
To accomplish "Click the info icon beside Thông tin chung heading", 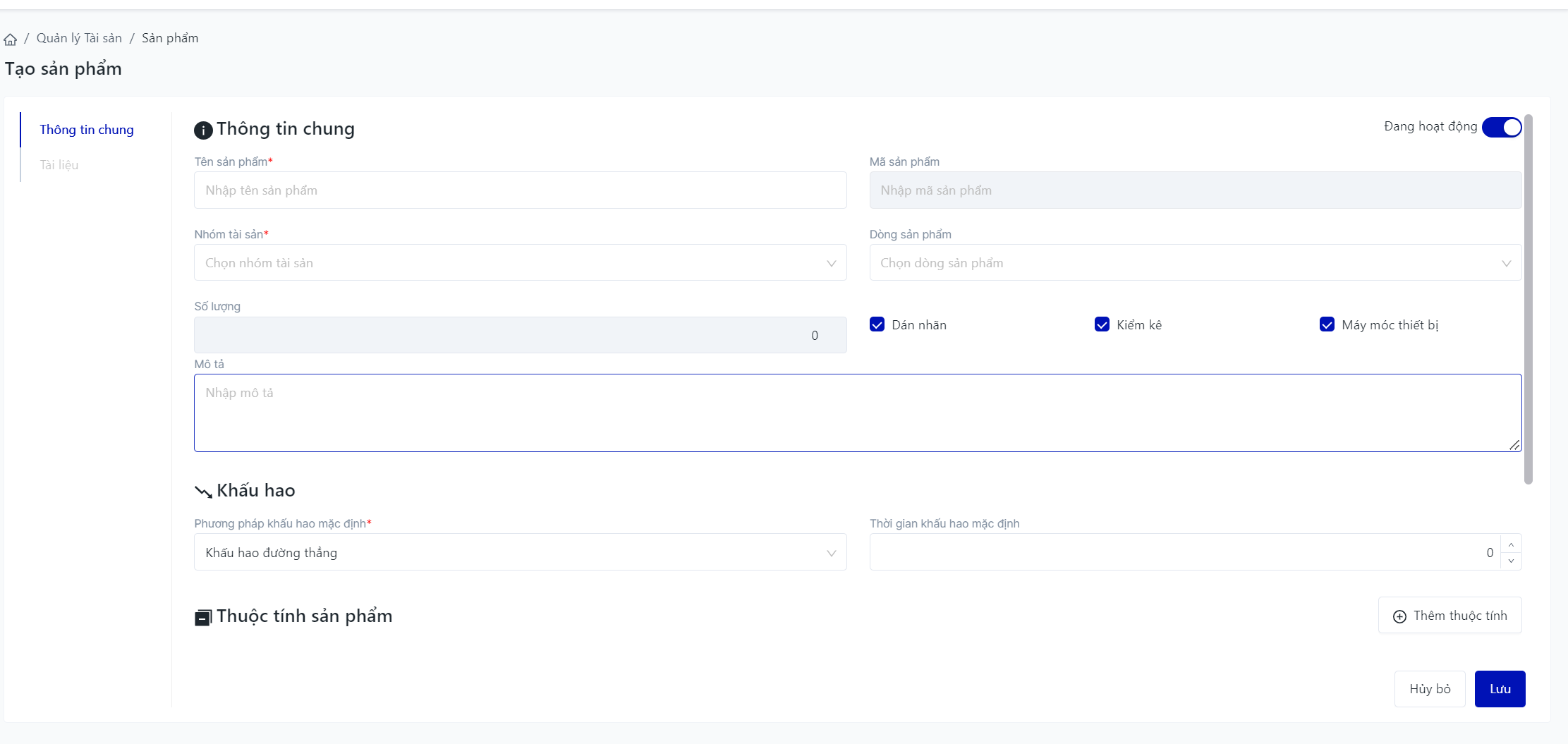I will click(203, 130).
